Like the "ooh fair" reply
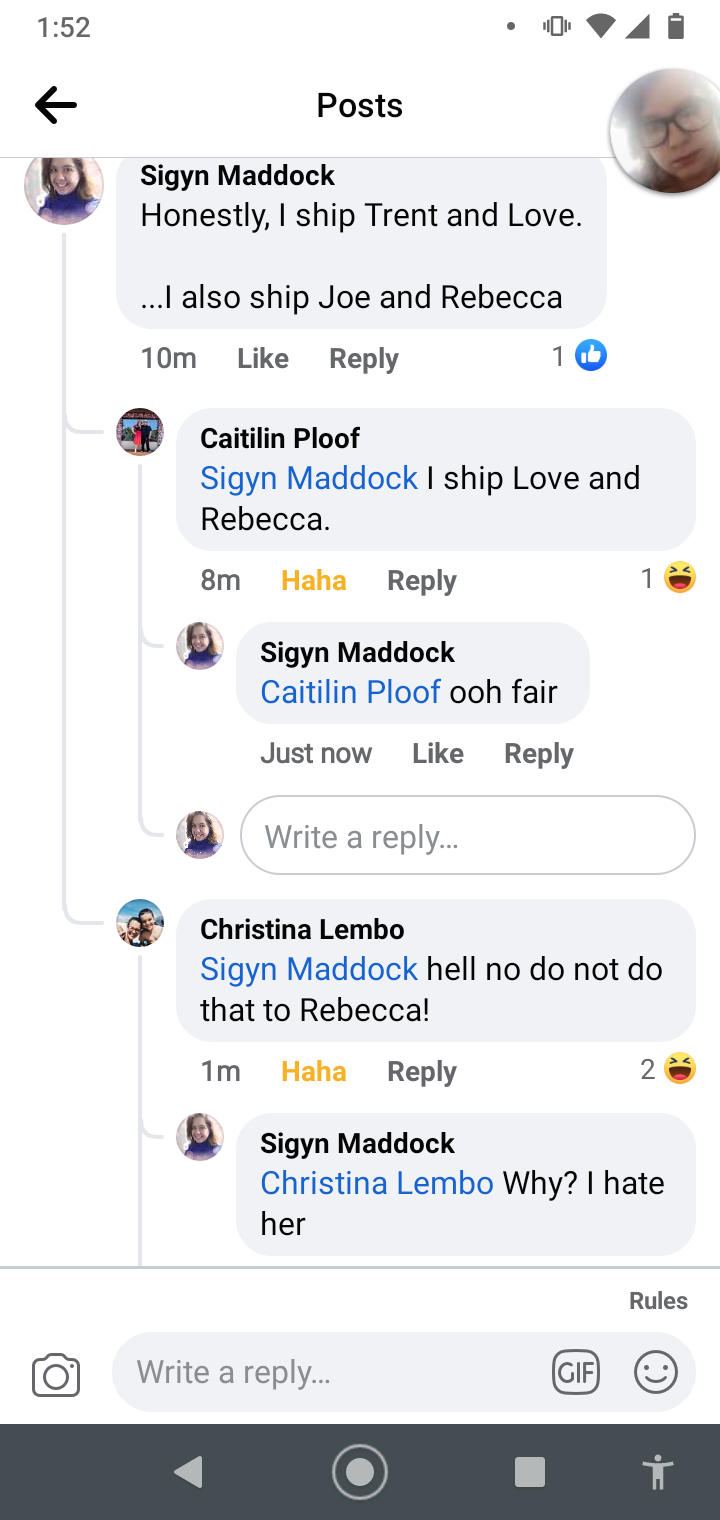 438,754
